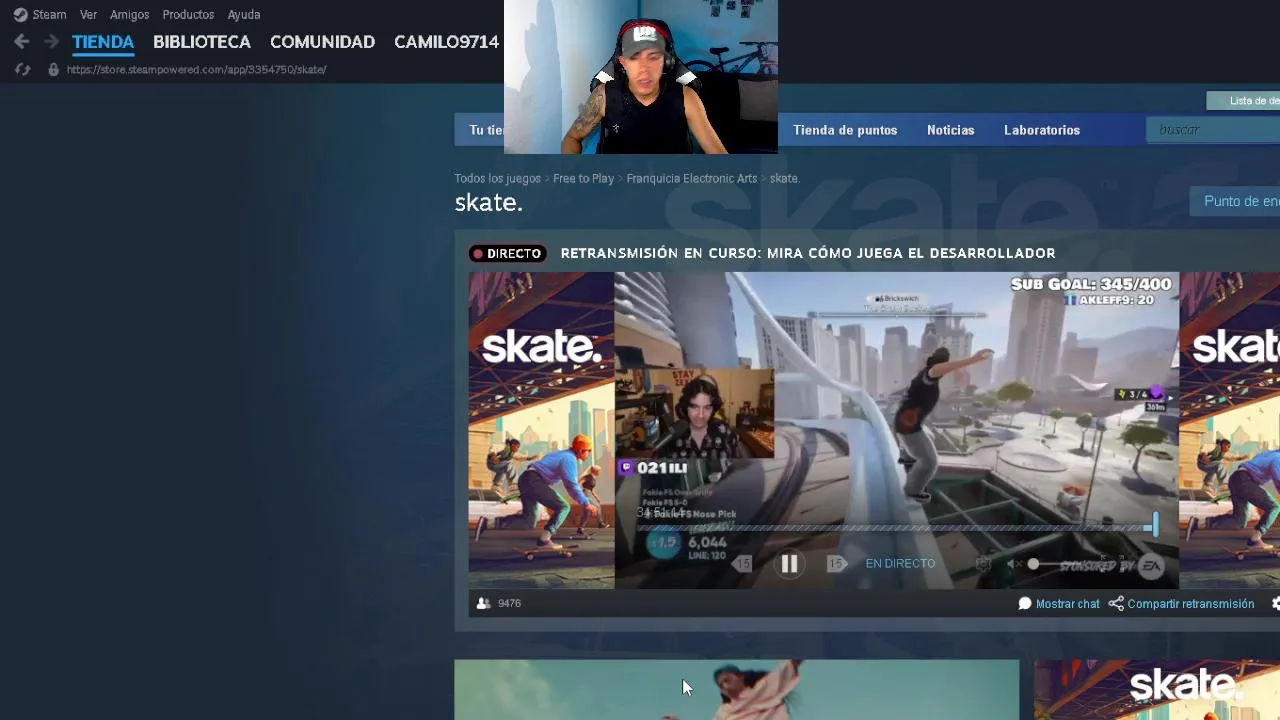Open the Lista de deseados button

pos(1243,101)
